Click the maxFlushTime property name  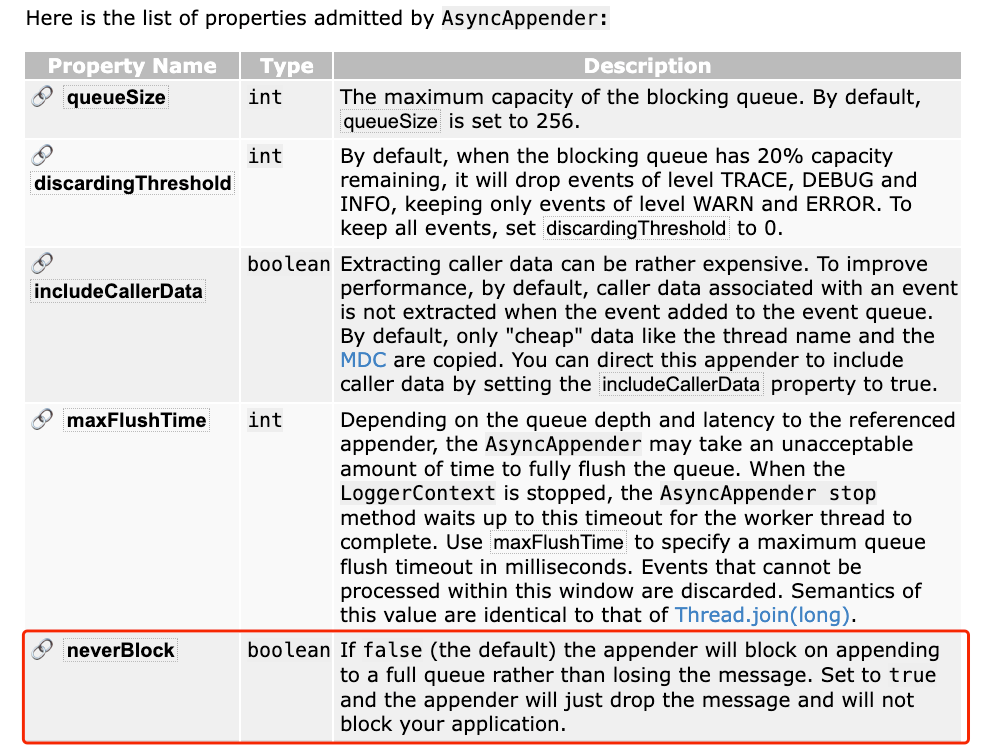136,420
